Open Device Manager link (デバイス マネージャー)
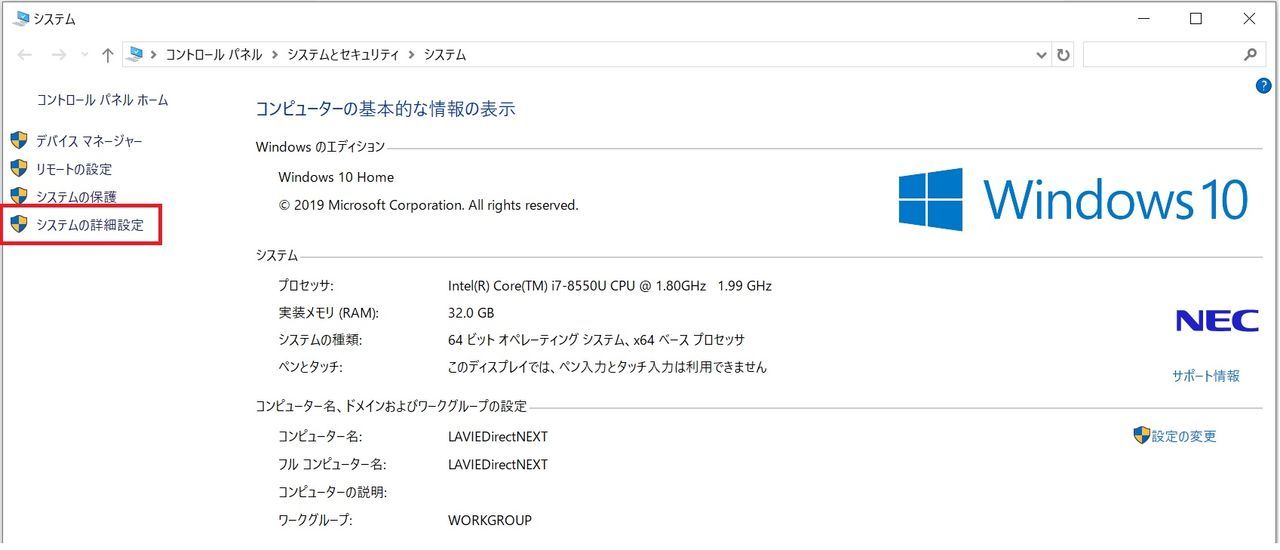Screen dimensions: 1280x550 point(89,141)
